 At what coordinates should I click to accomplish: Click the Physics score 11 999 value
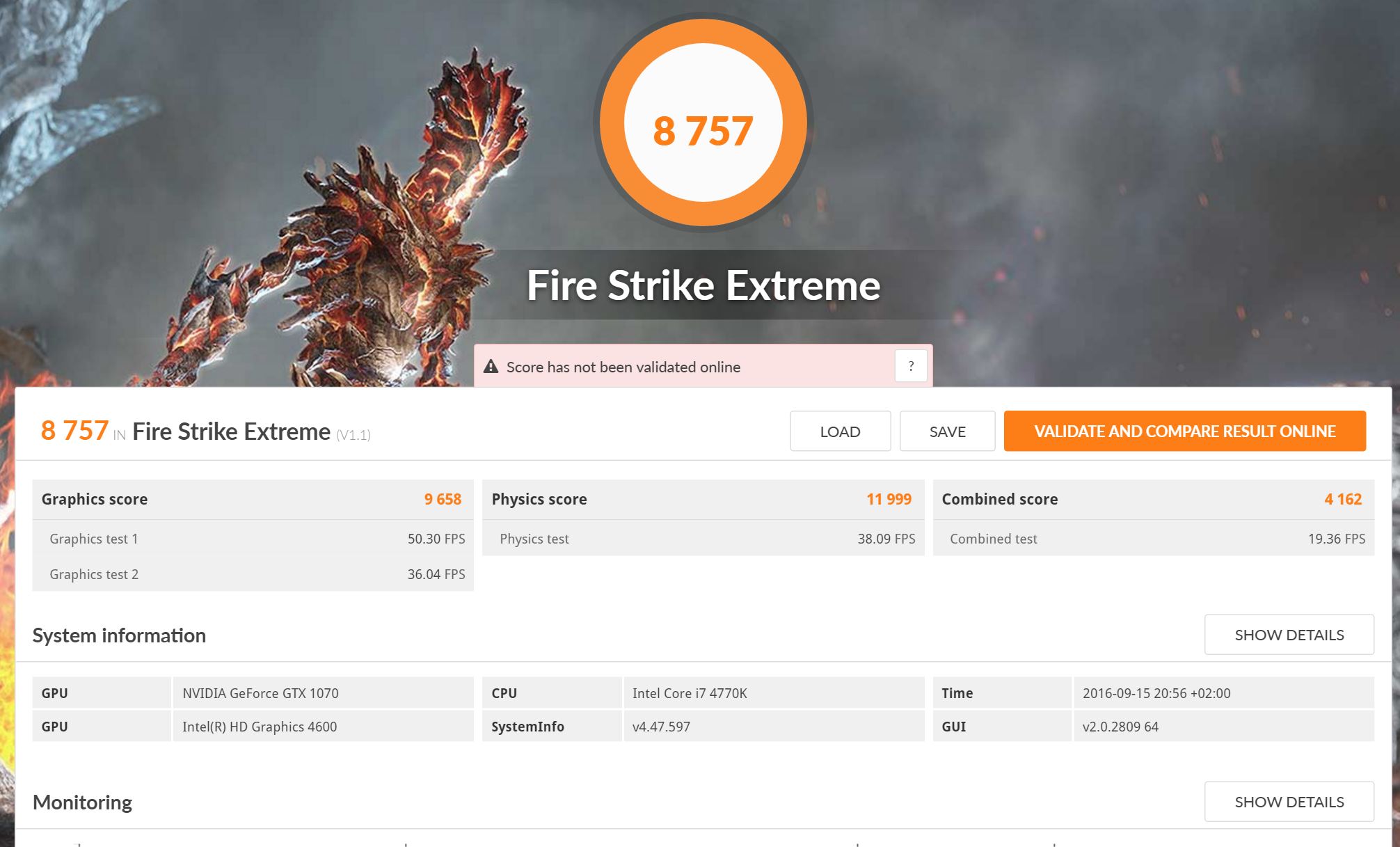tap(889, 499)
